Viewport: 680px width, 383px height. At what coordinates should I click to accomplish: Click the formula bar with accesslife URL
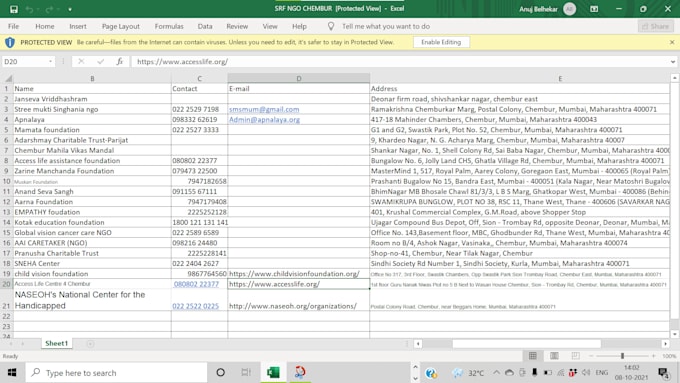point(399,62)
